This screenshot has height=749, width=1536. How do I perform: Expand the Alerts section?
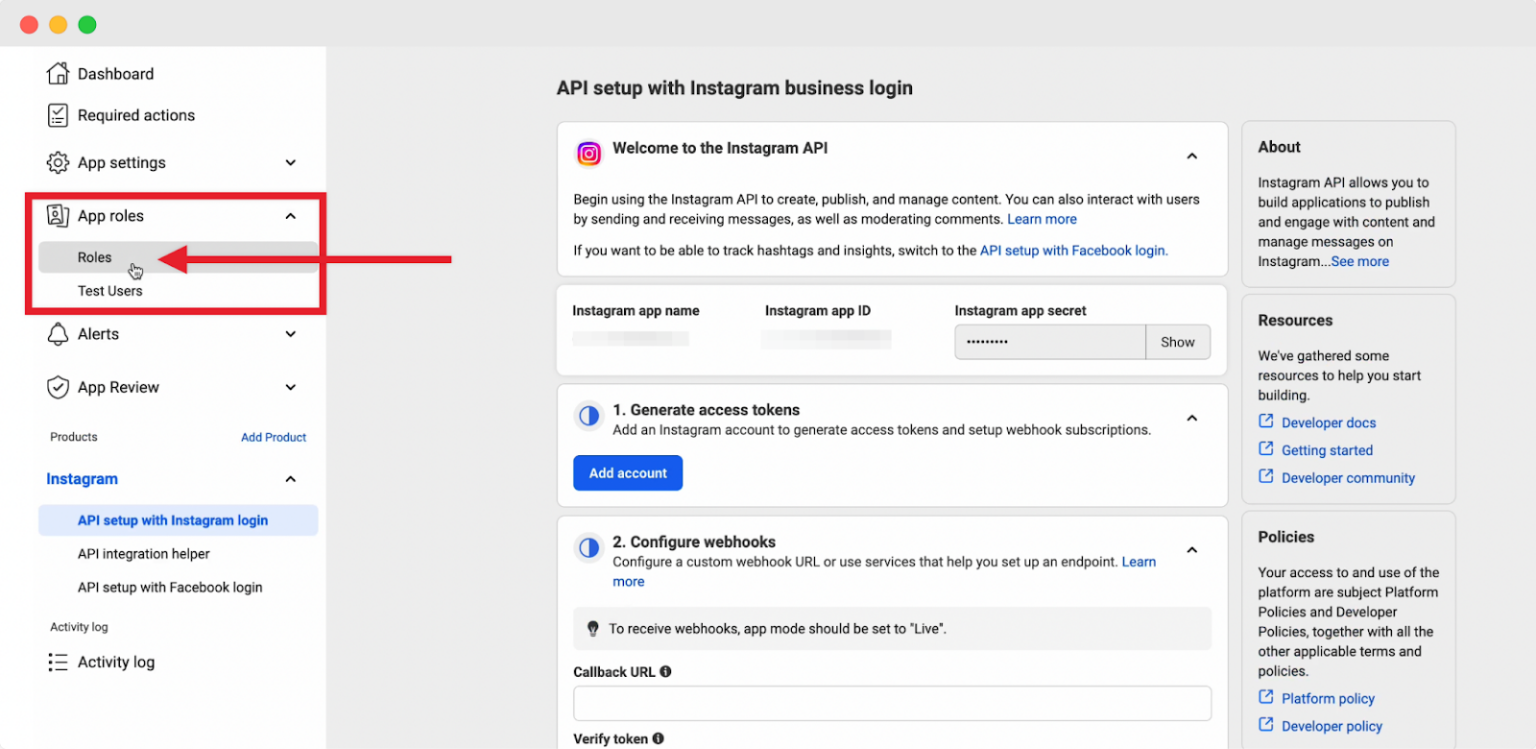(290, 333)
